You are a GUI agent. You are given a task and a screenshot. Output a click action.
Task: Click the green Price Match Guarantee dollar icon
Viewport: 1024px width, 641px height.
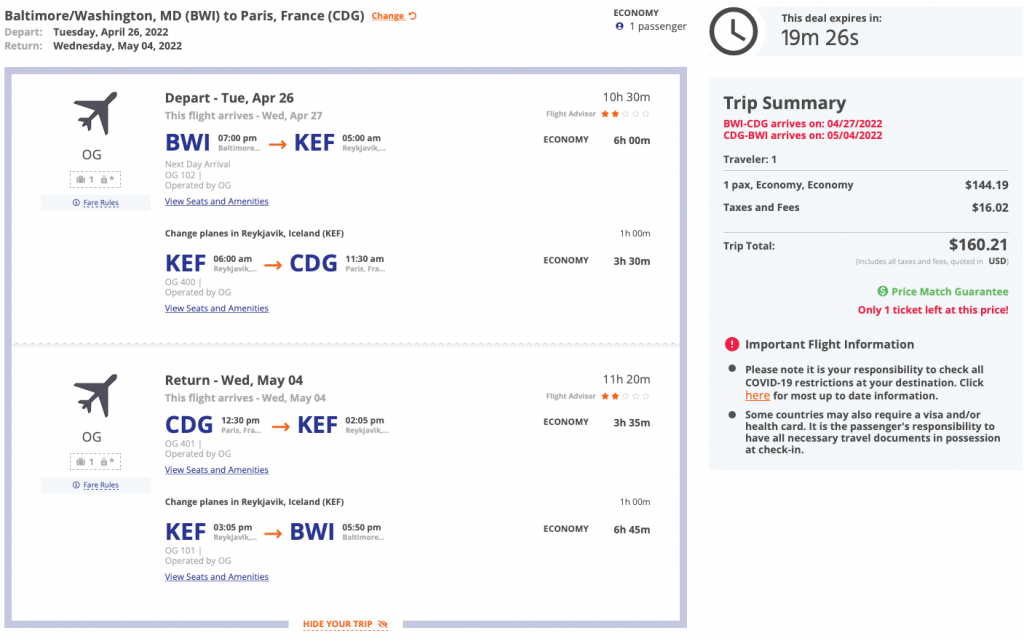tap(883, 292)
